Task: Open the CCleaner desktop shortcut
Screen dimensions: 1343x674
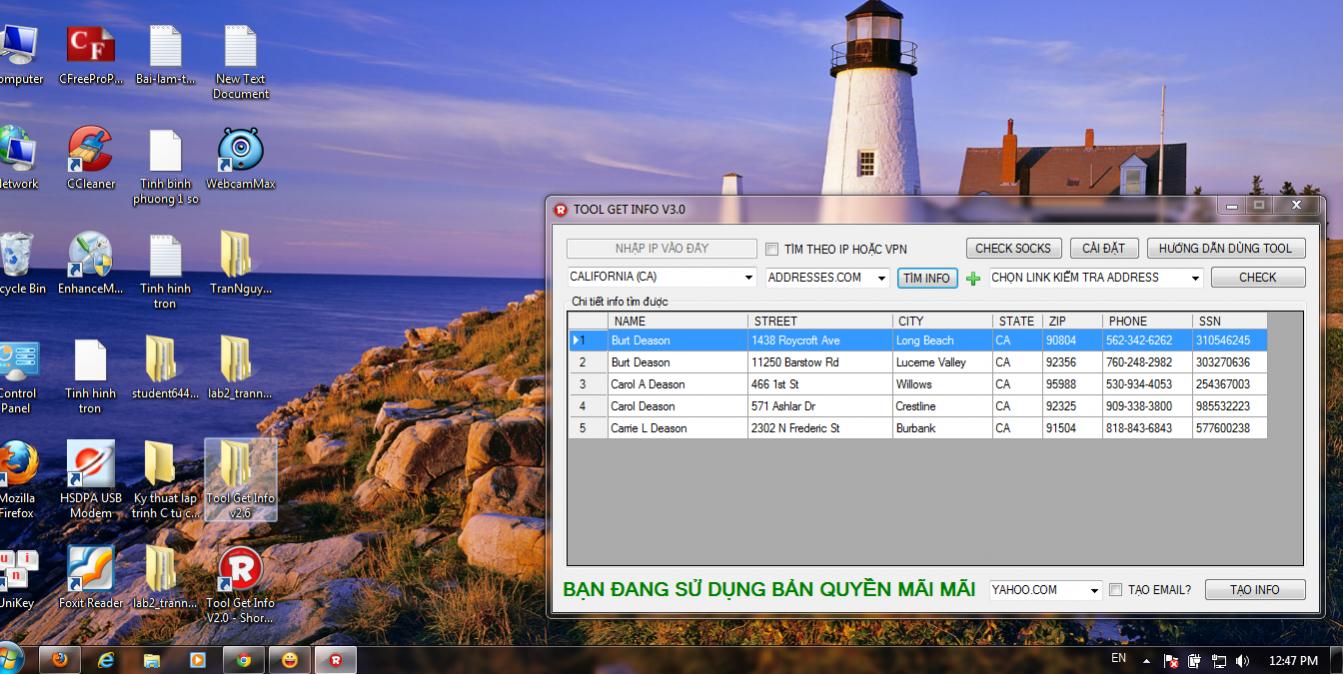Action: (90, 150)
